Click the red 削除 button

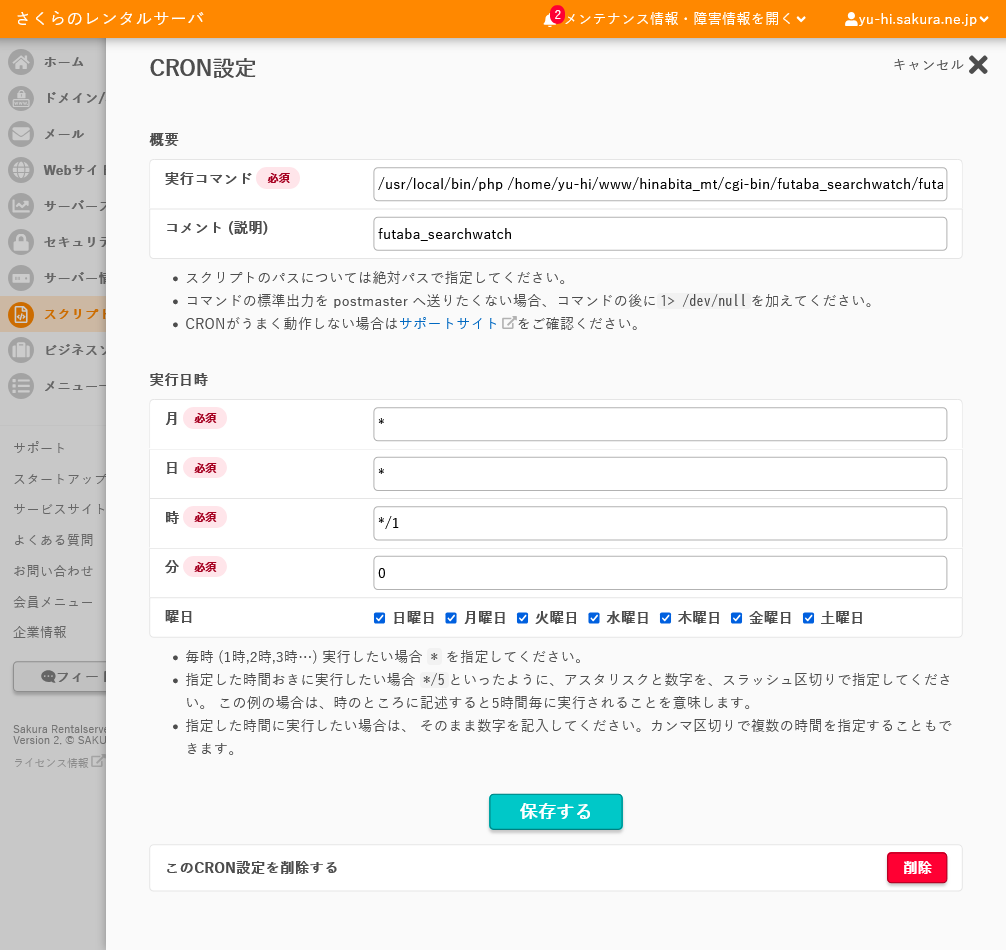(916, 867)
